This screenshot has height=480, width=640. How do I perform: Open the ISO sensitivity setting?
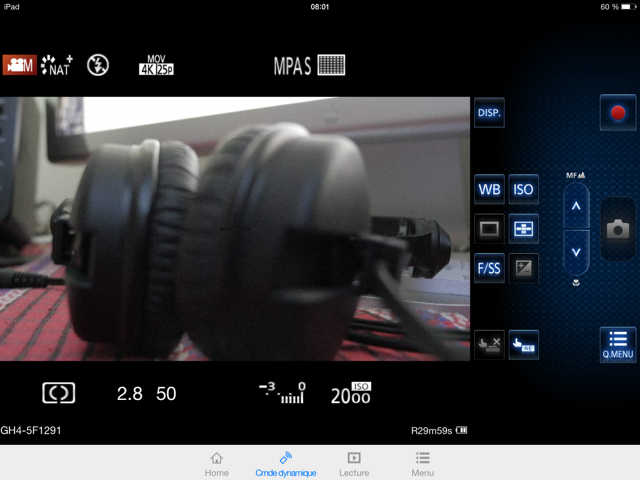[x=523, y=189]
